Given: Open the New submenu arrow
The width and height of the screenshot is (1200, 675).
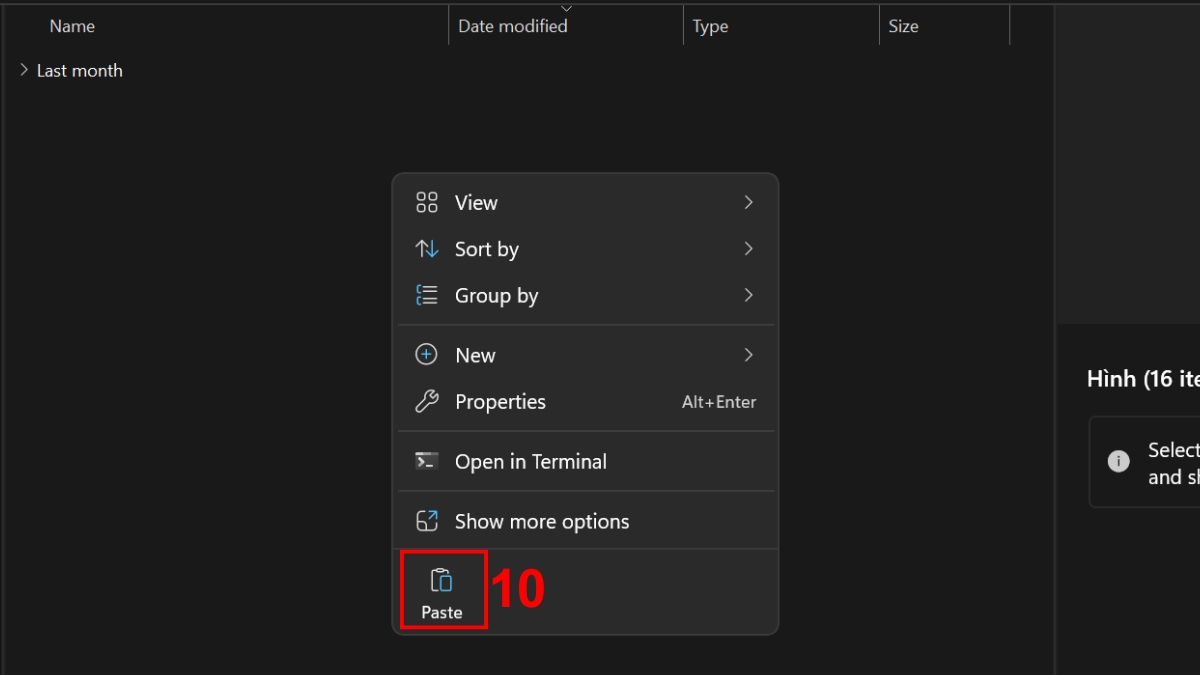Looking at the screenshot, I should point(748,355).
